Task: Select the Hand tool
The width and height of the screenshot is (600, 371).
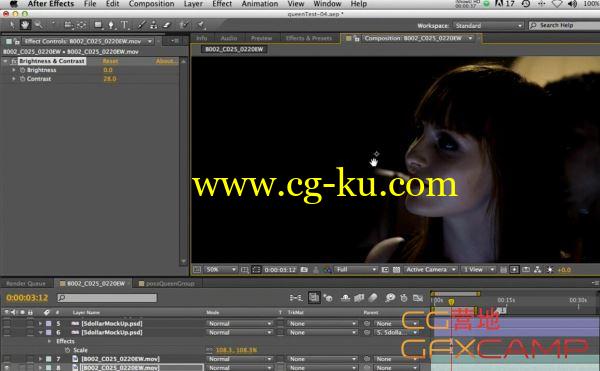Action: 25,25
